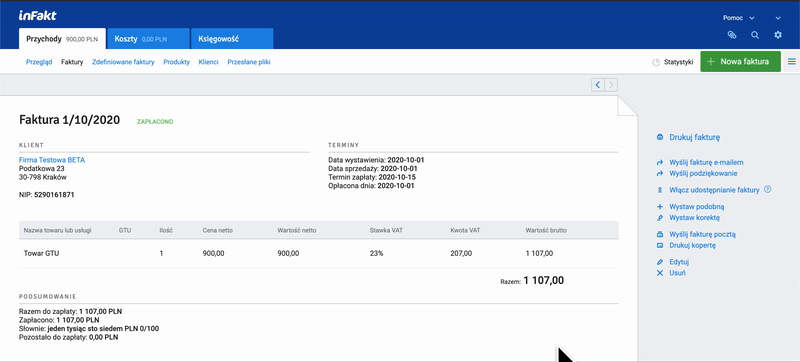Click the Nowa faktura button

[x=740, y=62]
